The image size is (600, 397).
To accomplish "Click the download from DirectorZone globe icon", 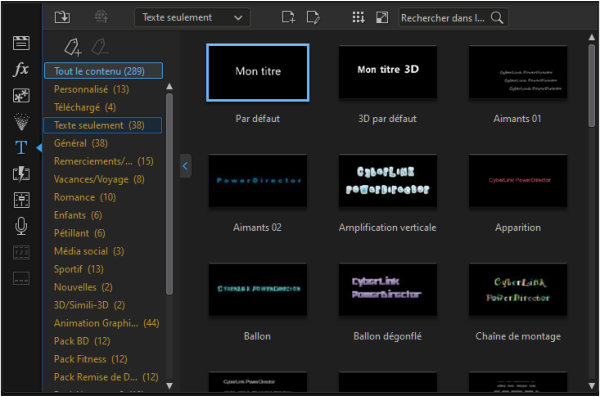I will coord(101,17).
